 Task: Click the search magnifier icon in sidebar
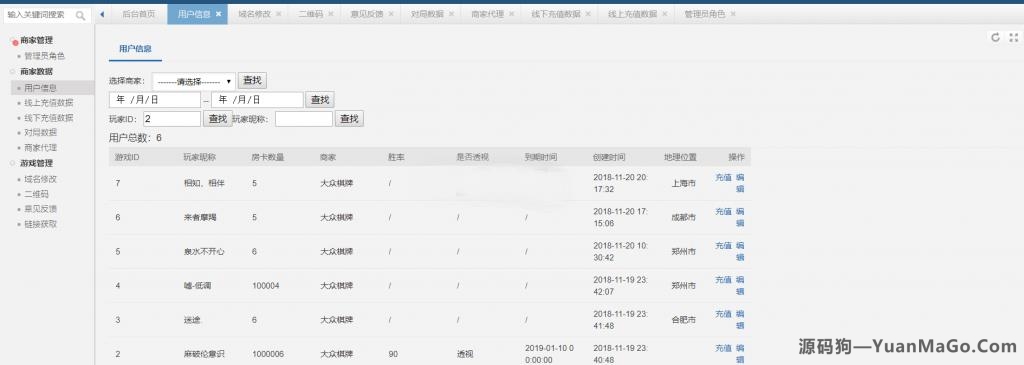(x=81, y=15)
